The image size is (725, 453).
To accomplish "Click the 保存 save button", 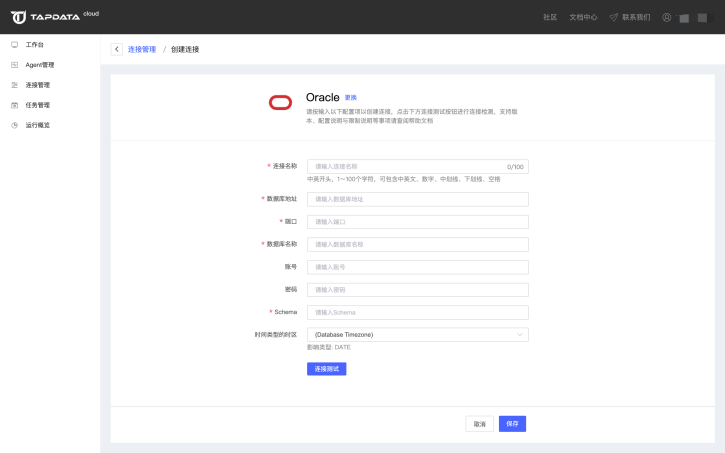I will click(512, 424).
